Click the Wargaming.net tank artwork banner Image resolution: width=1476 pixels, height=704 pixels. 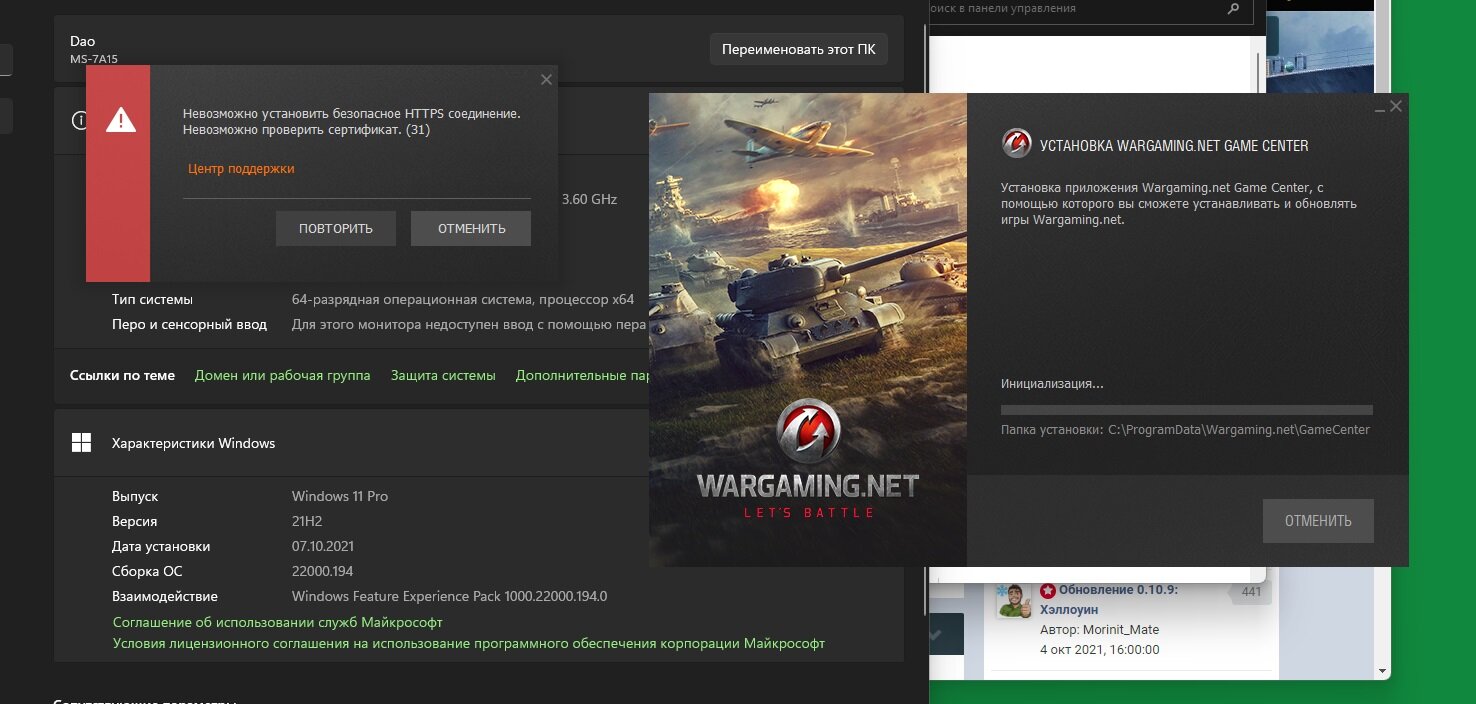coord(808,330)
